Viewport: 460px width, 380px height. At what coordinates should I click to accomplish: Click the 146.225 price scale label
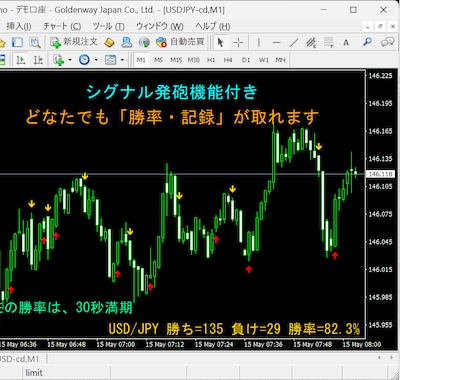click(380, 76)
